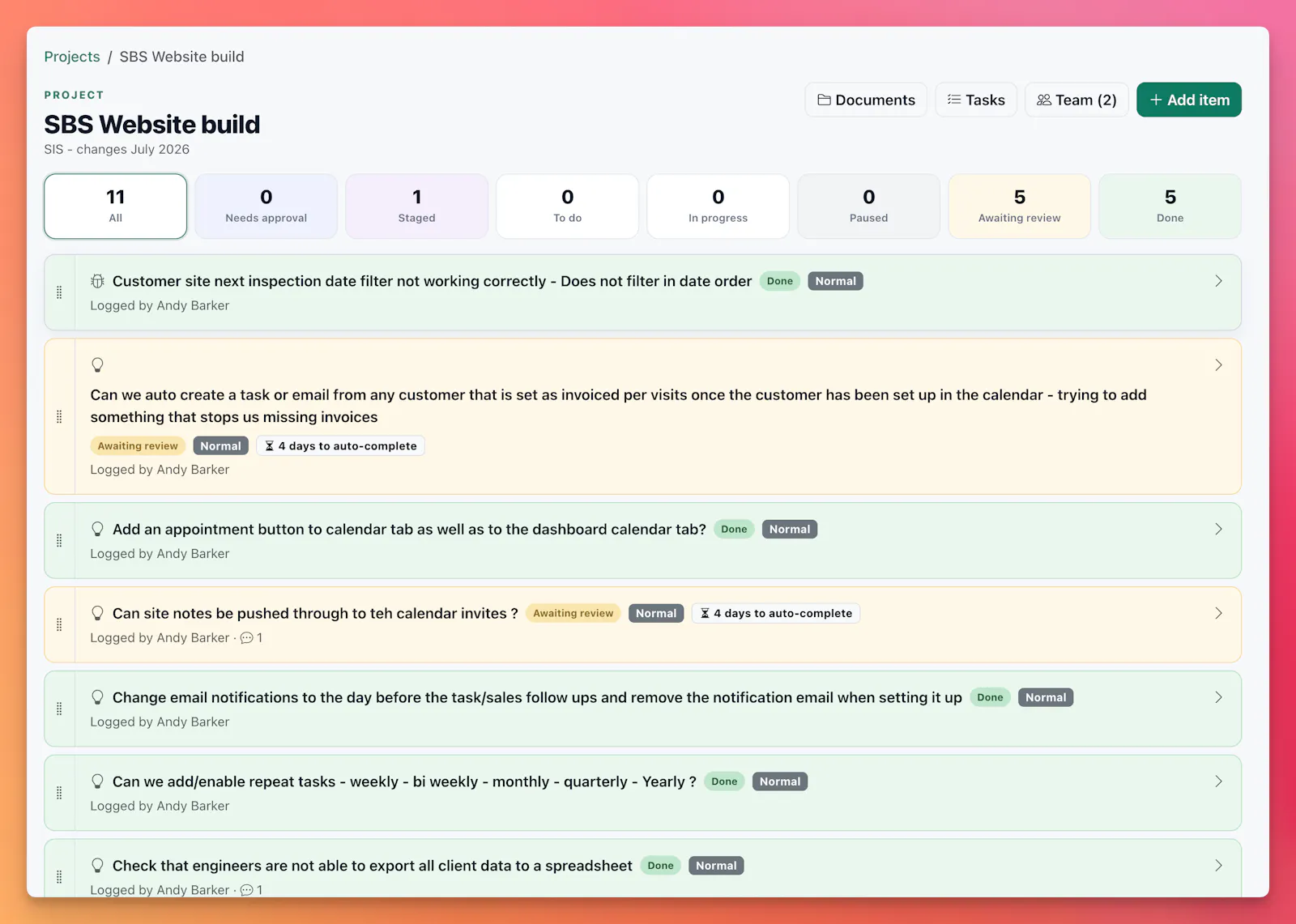1296x924 pixels.
Task: Click the drag handle of repeat tasks item
Action: tap(59, 793)
